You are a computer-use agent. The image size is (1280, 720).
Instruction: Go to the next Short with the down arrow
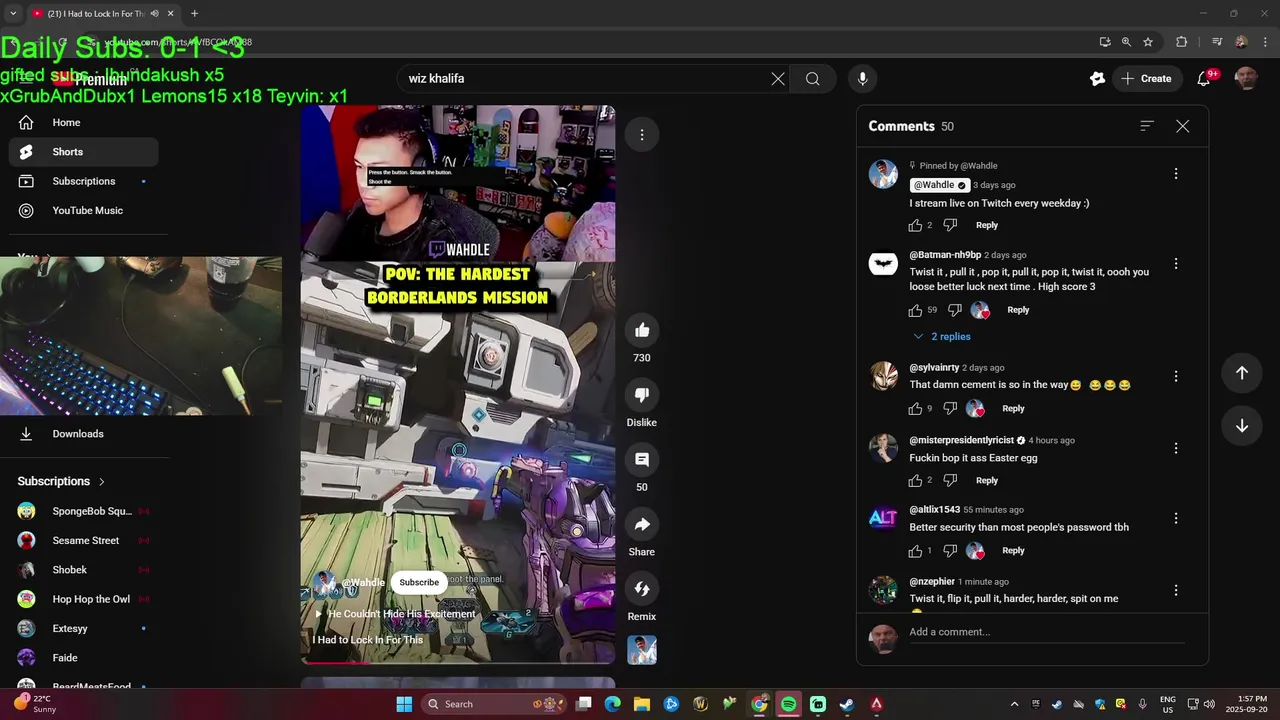coord(1241,426)
